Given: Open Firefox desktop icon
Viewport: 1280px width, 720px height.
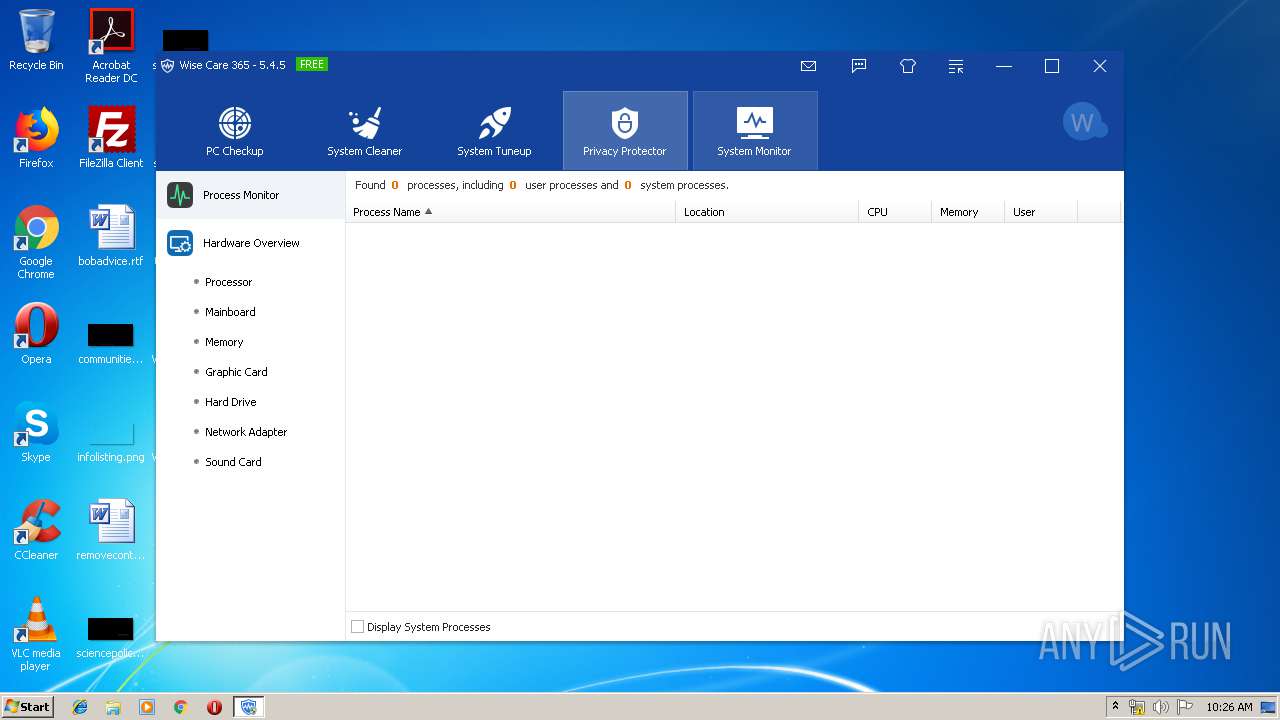Looking at the screenshot, I should click(36, 138).
